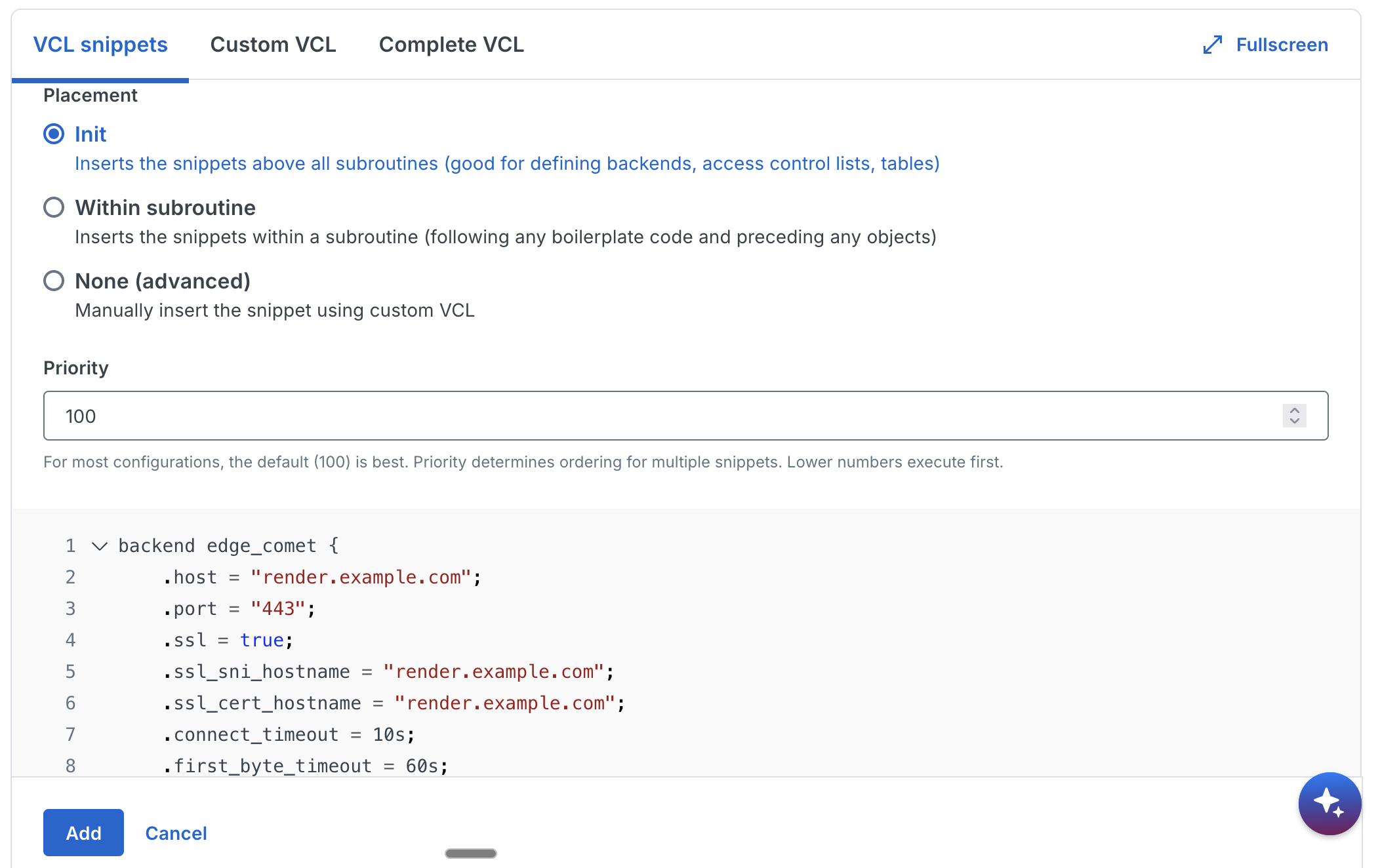Choose the None (advanced) placement option
Image resolution: width=1380 pixels, height=868 pixels.
pos(54,281)
